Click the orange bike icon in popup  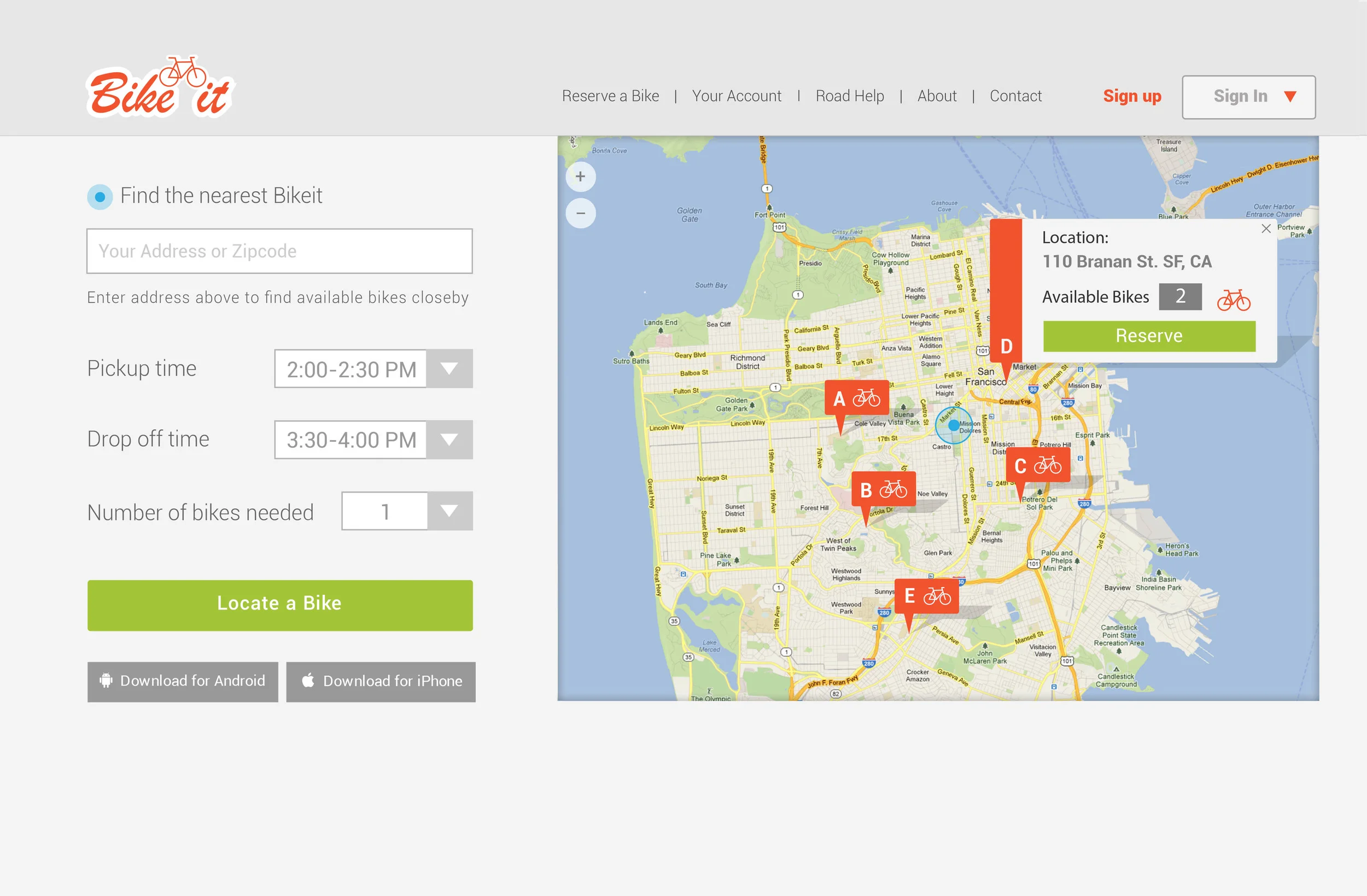1233,299
